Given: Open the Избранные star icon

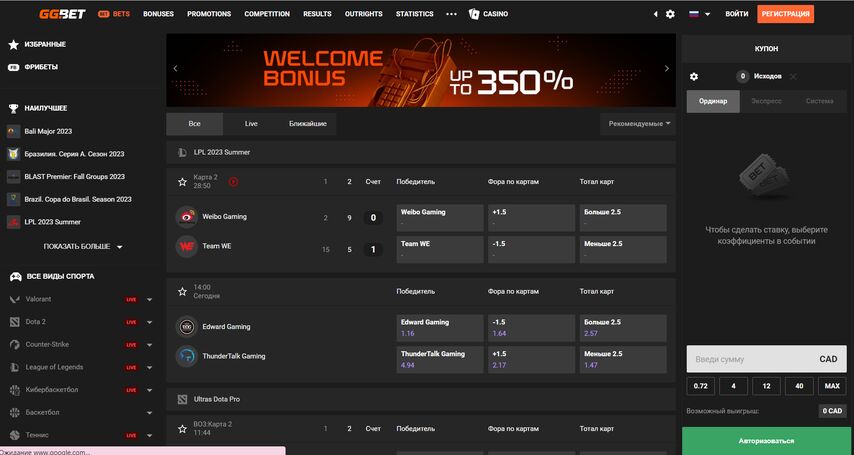Looking at the screenshot, I should [x=14, y=45].
